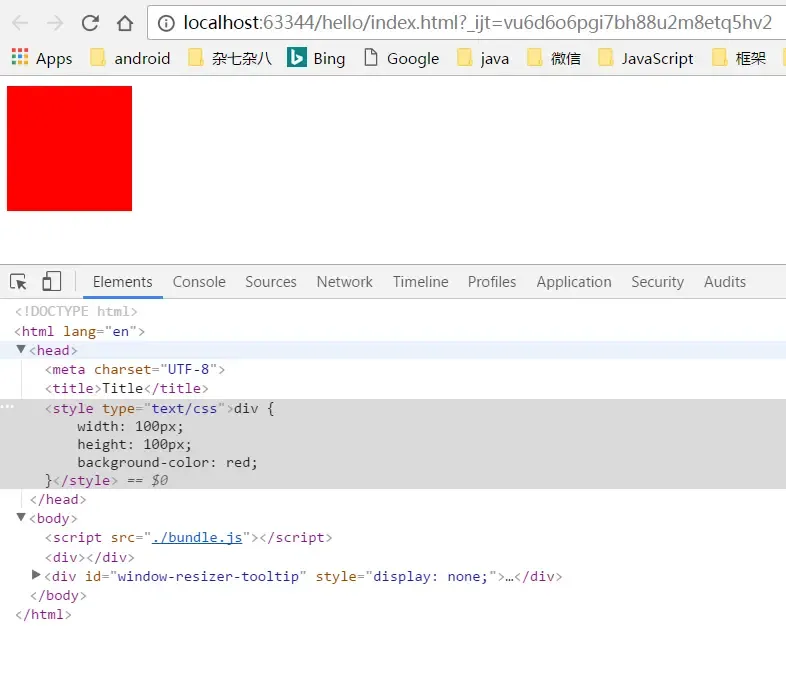The image size is (786, 687).
Task: Expand the collapsed … content of tooltip div
Action: click(x=509, y=577)
